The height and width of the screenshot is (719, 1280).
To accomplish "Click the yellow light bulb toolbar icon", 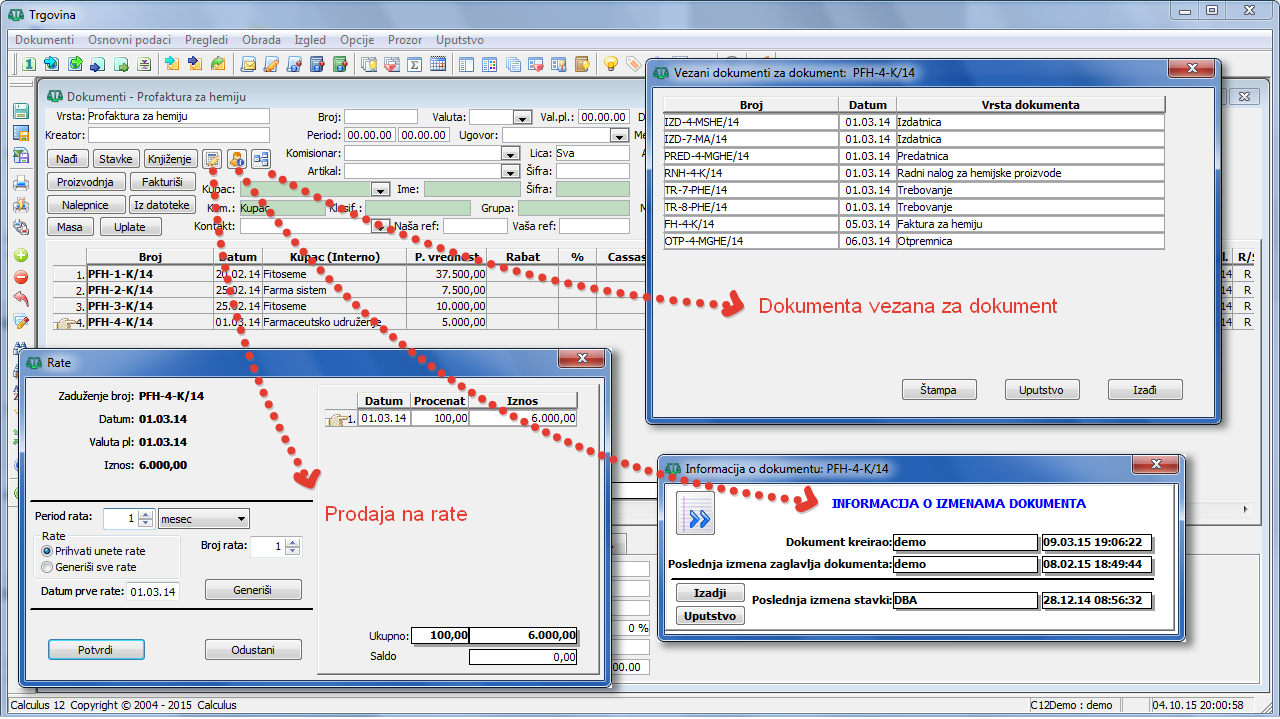I will coord(610,65).
